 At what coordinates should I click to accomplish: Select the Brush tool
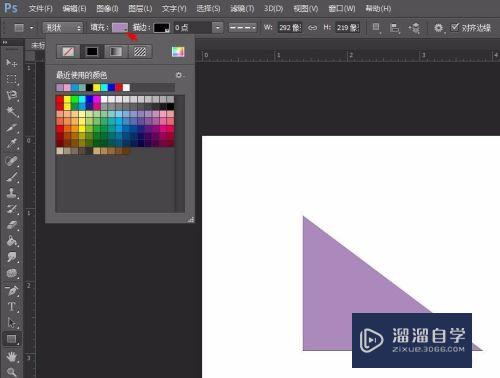click(x=11, y=176)
